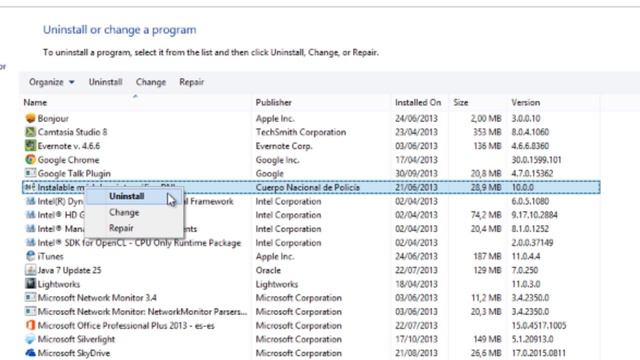Click the Lightworks icon

(x=30, y=284)
